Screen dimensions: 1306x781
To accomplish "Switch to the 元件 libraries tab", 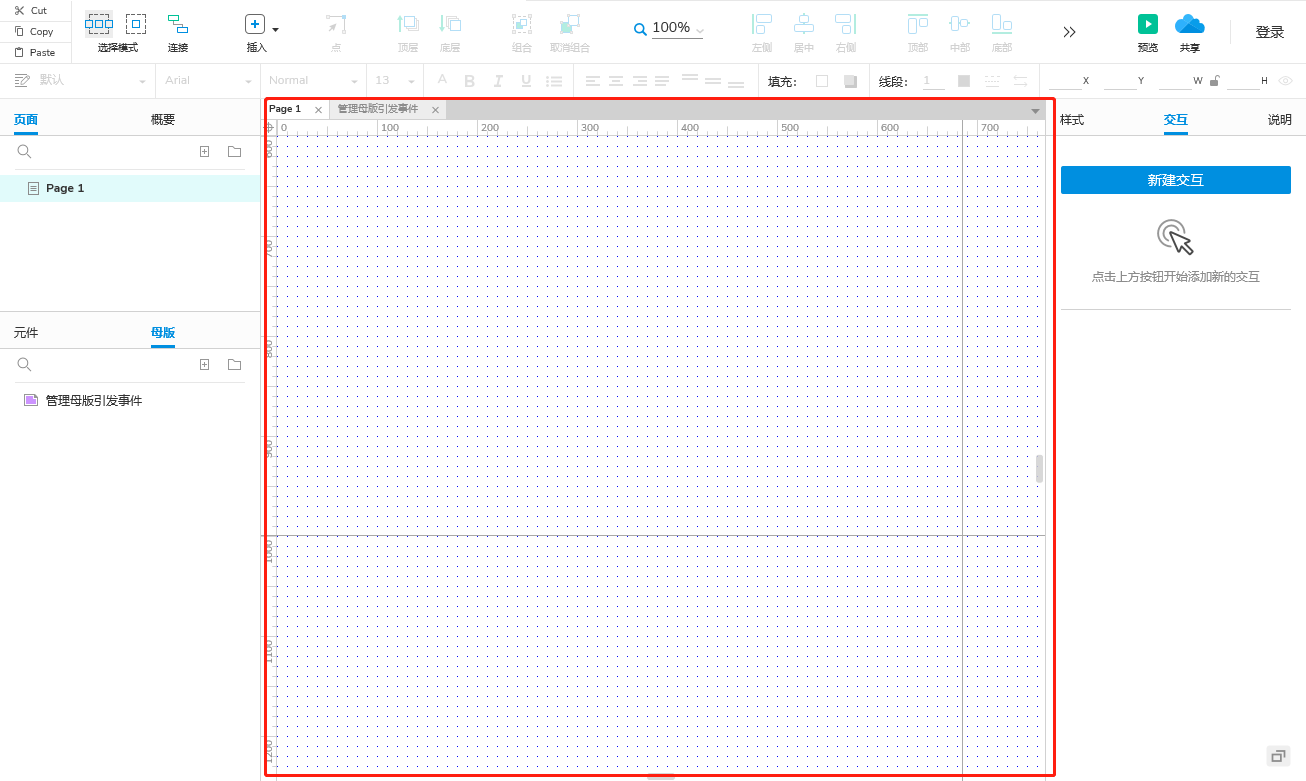I will [26, 332].
